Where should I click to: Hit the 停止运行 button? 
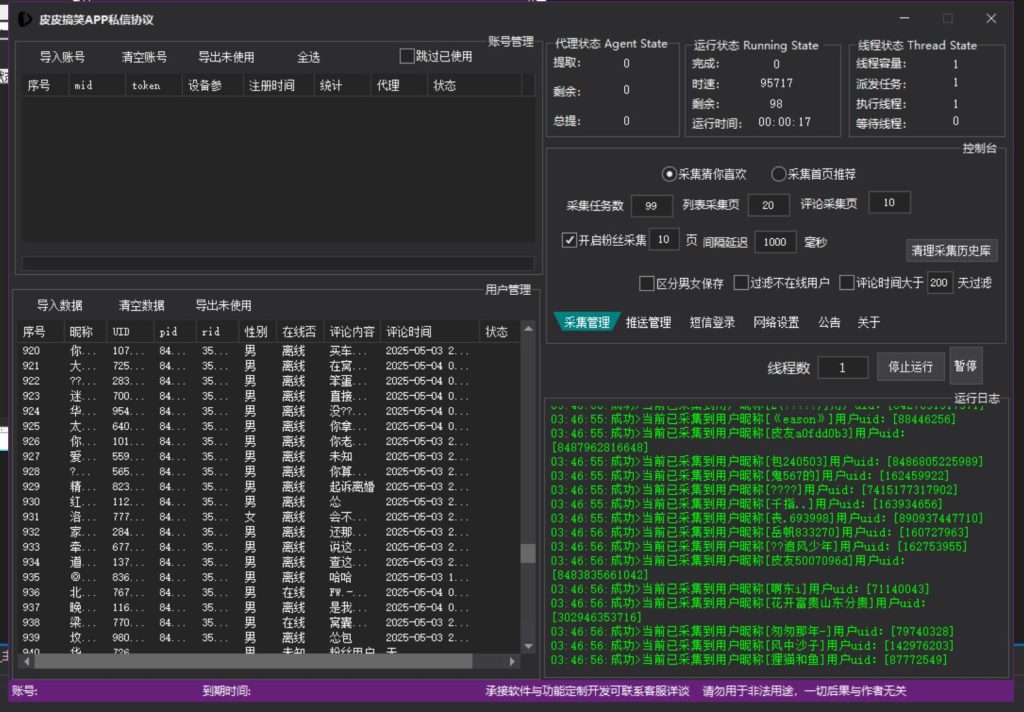tap(910, 367)
